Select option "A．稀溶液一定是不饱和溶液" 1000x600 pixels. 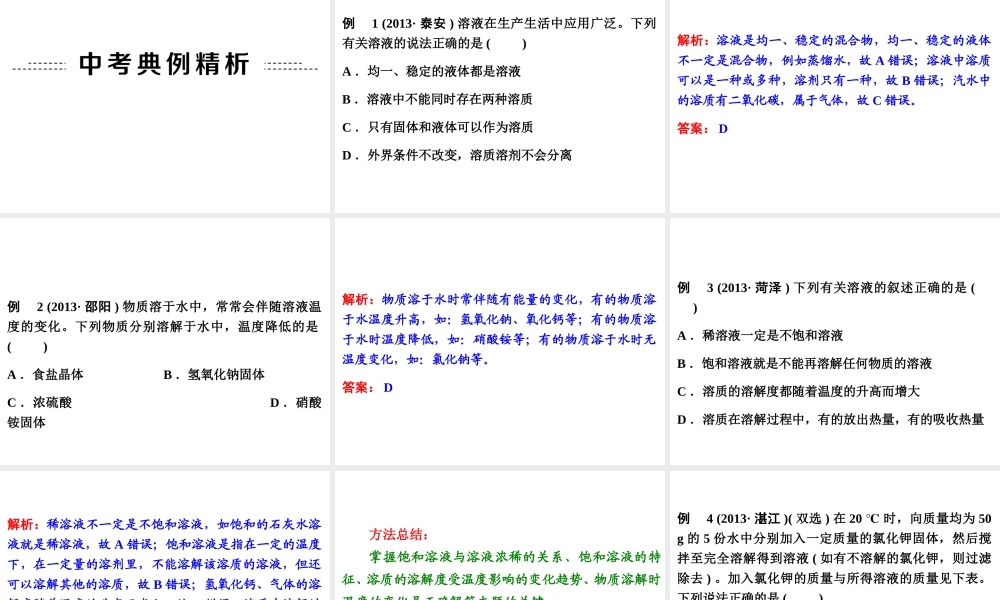point(760,336)
